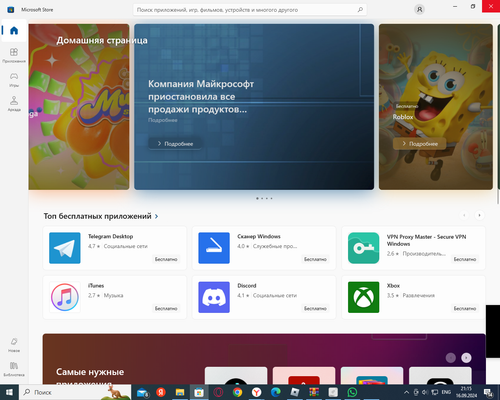Switch the ENG input language indicator
Image resolution: width=500 pixels, height=400 pixels.
[x=446, y=392]
